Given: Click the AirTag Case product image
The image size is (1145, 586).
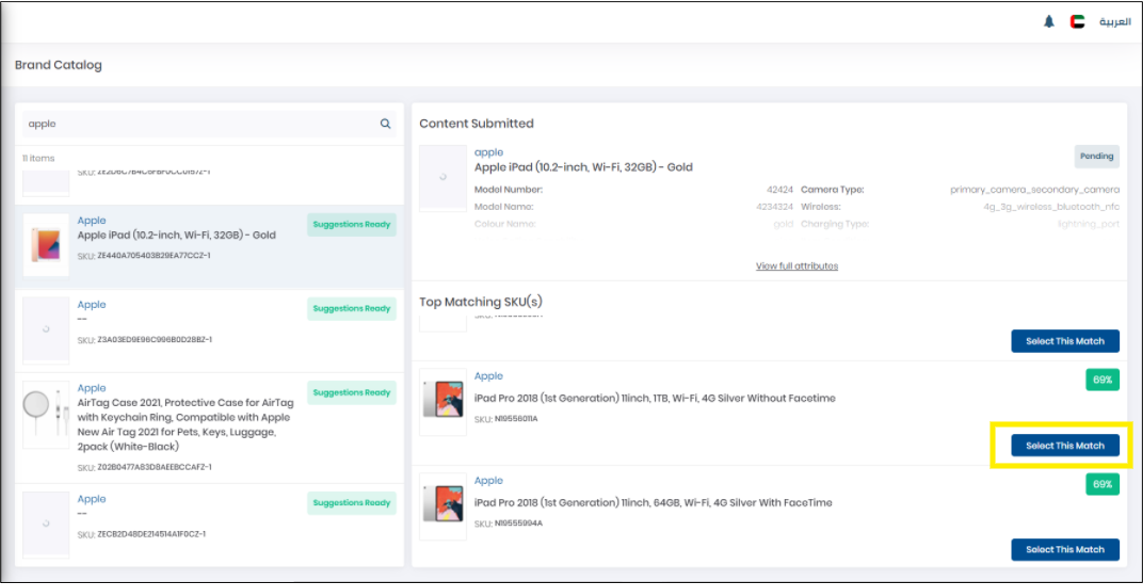Looking at the screenshot, I should point(46,412).
